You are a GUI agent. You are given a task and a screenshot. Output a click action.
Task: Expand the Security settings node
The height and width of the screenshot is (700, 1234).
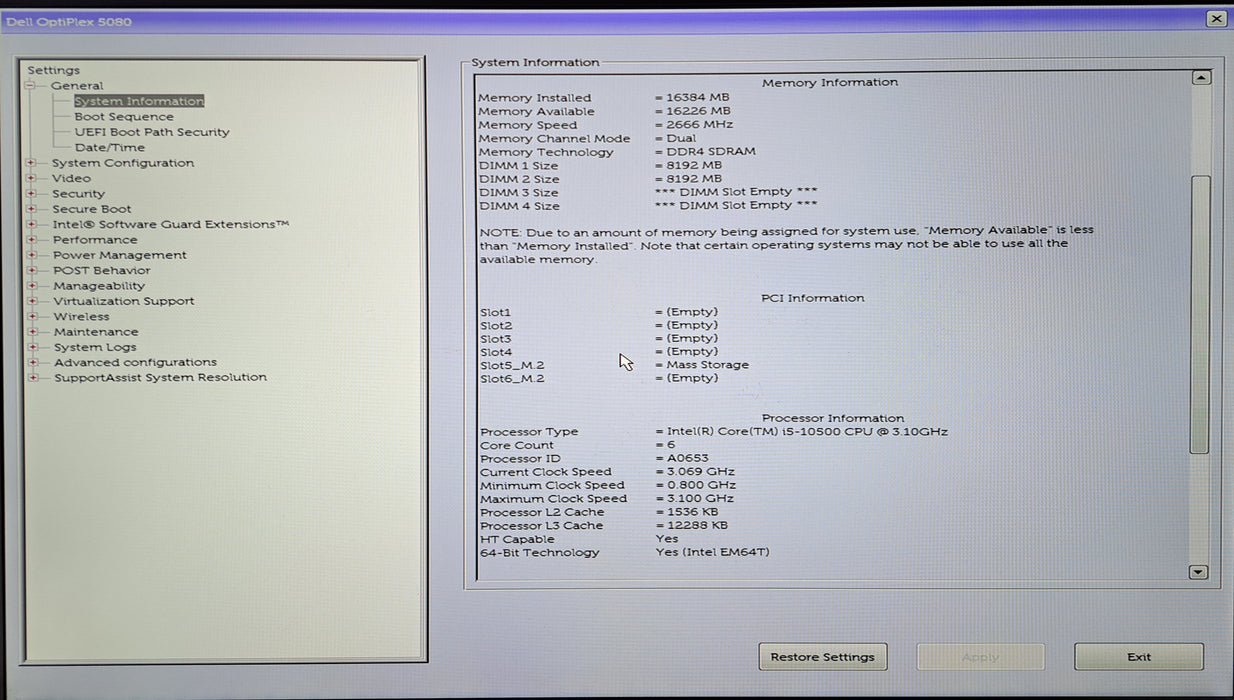click(x=32, y=194)
